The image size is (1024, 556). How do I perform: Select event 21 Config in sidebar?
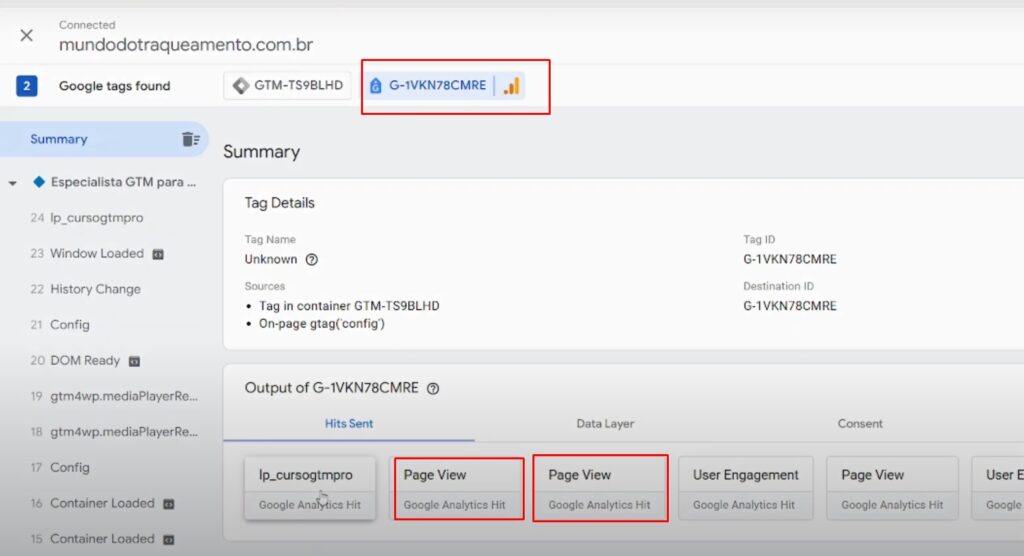pos(69,325)
